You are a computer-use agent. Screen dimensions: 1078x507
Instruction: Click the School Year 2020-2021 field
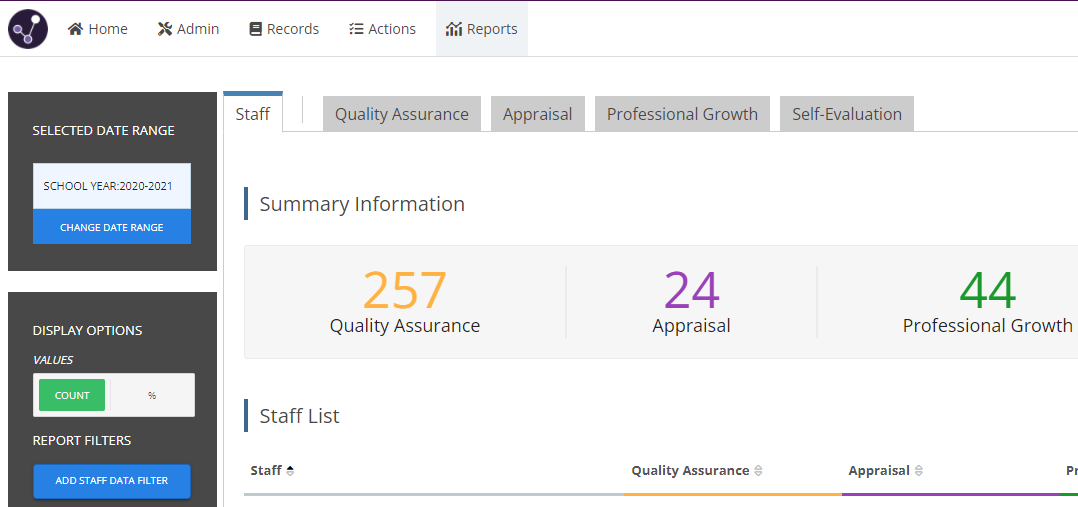(111, 186)
